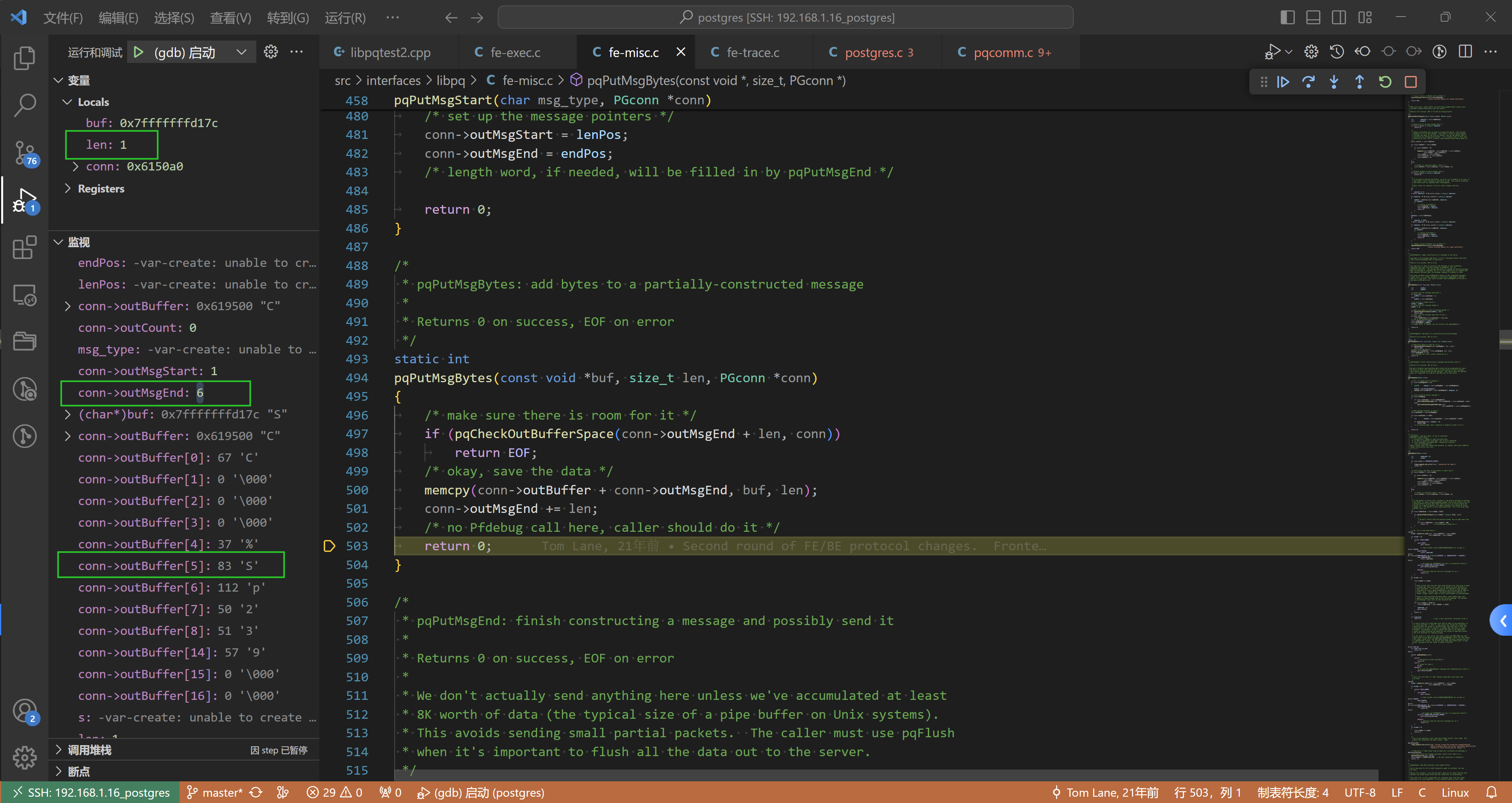
Task: Open the debug configuration dropdown
Action: tap(241, 52)
